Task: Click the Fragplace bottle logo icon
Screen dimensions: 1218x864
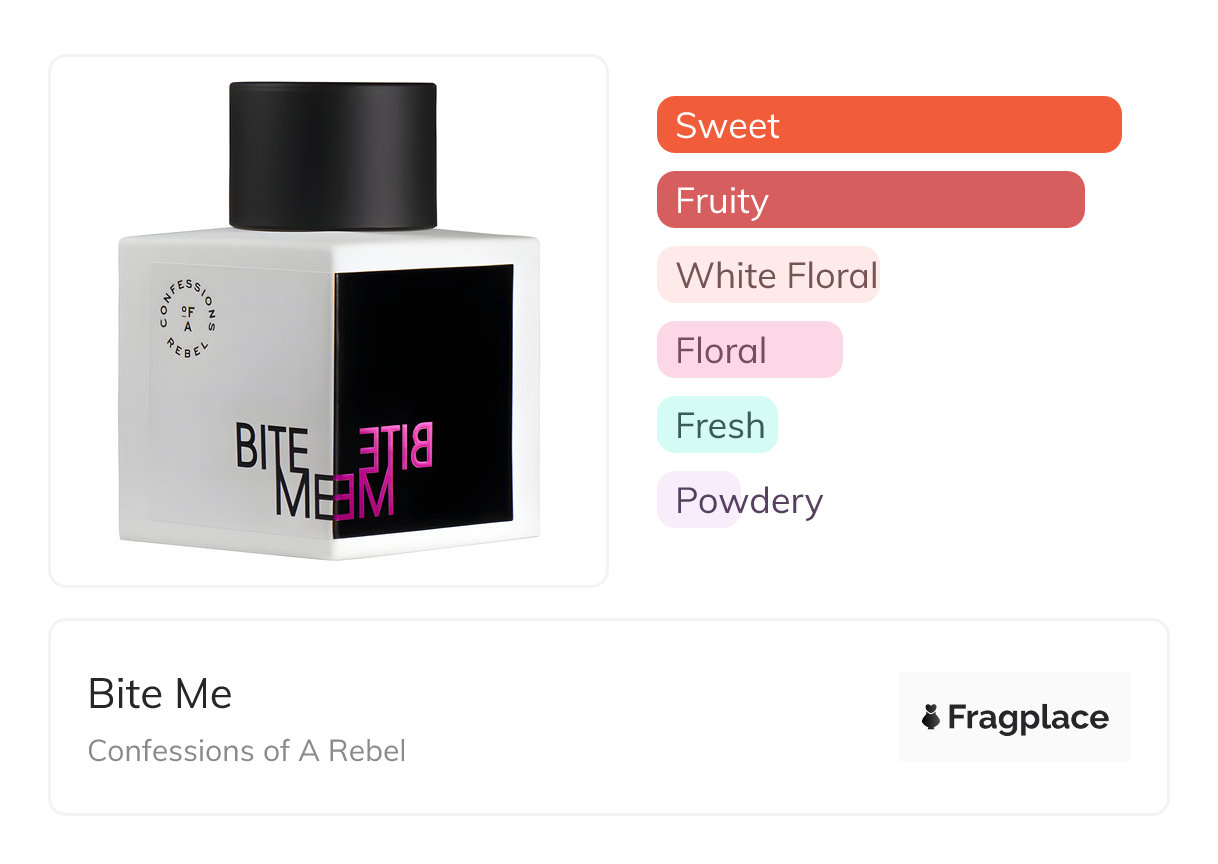Action: pos(931,717)
